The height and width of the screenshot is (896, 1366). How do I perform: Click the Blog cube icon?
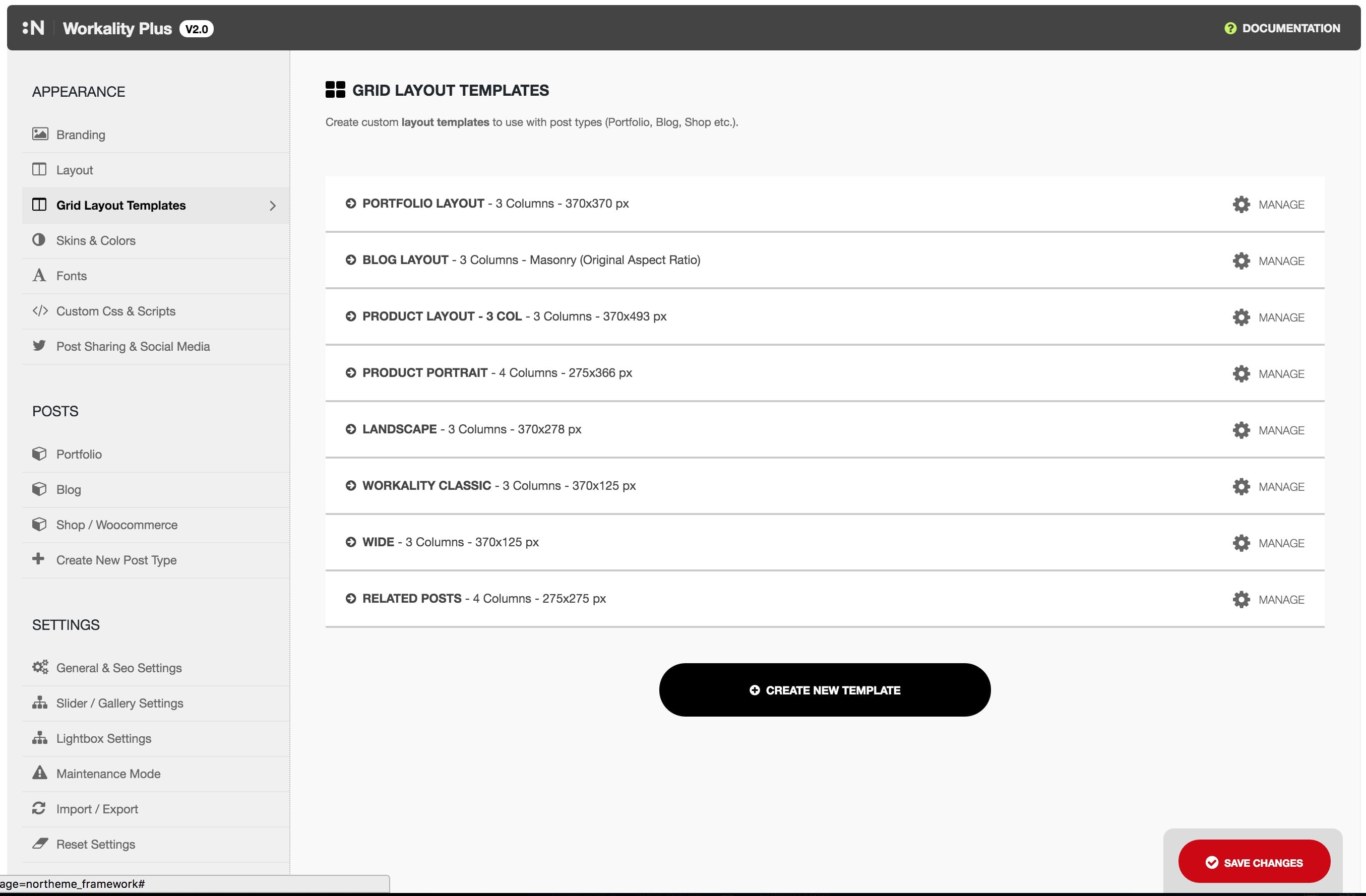point(39,489)
